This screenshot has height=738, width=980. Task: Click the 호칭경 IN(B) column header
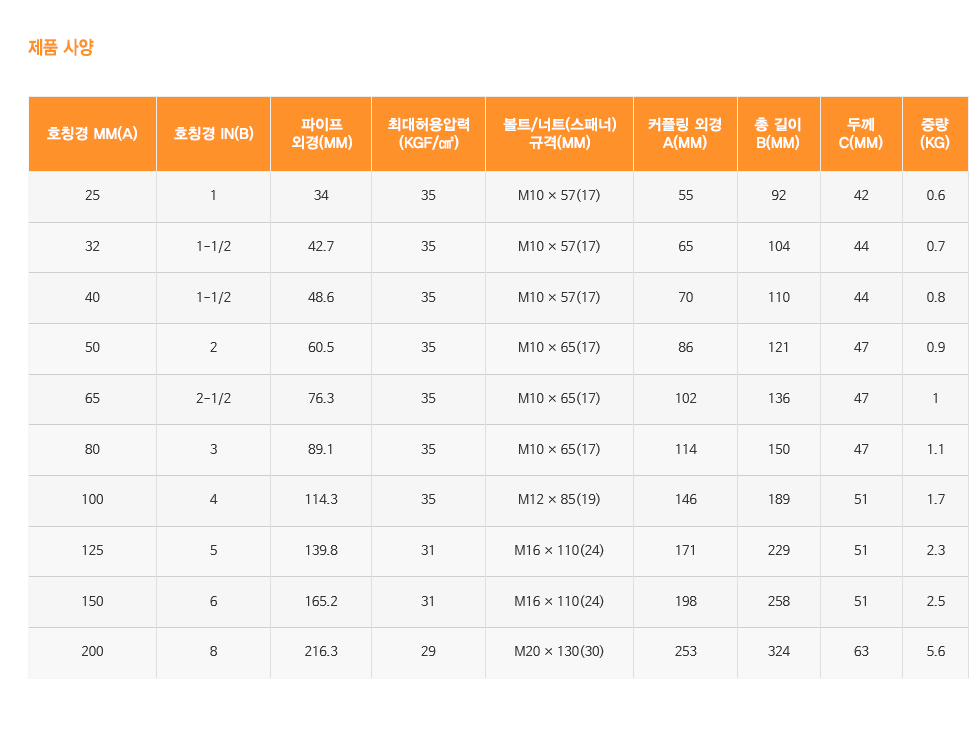213,134
